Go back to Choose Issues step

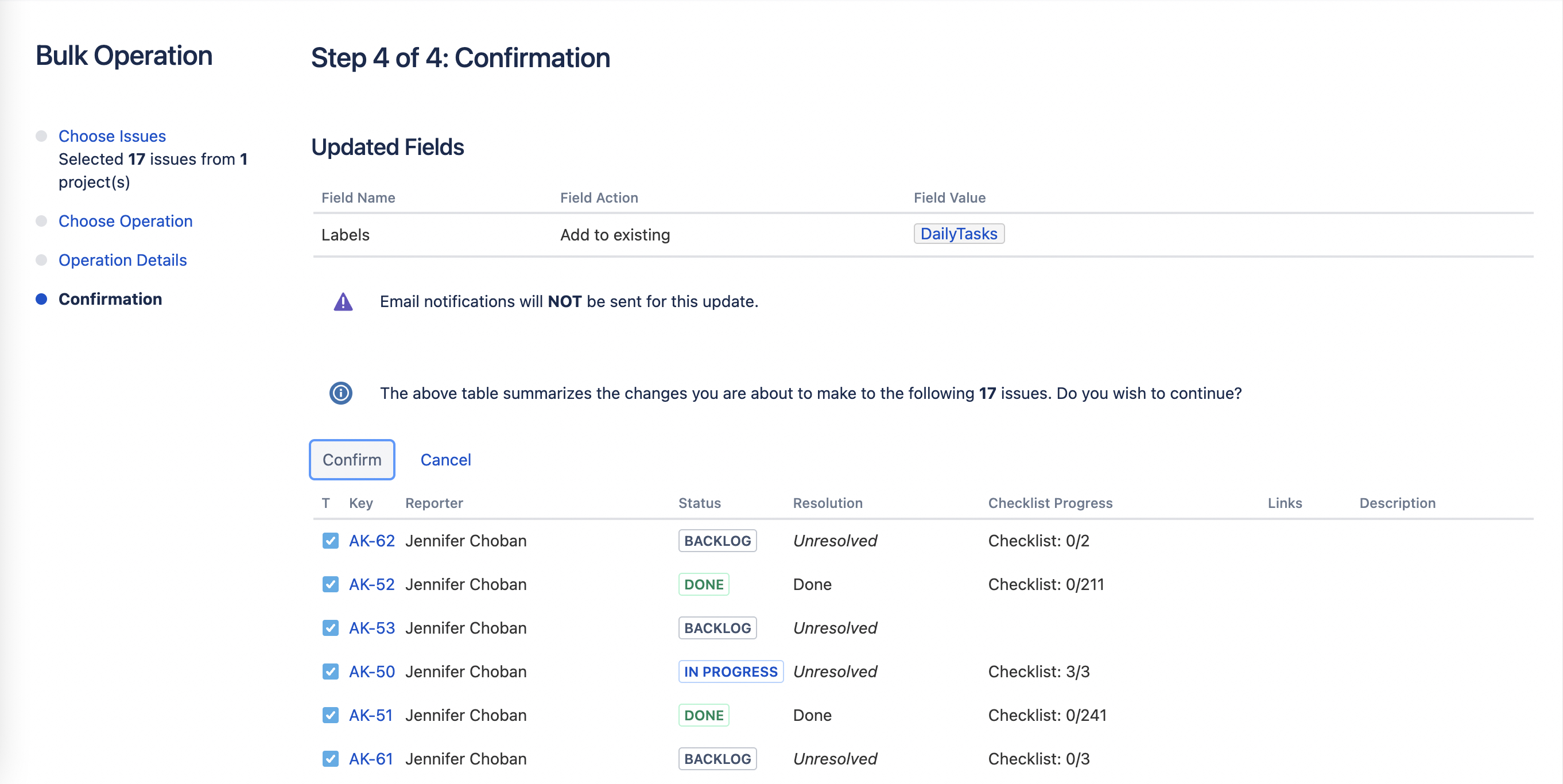pos(111,136)
